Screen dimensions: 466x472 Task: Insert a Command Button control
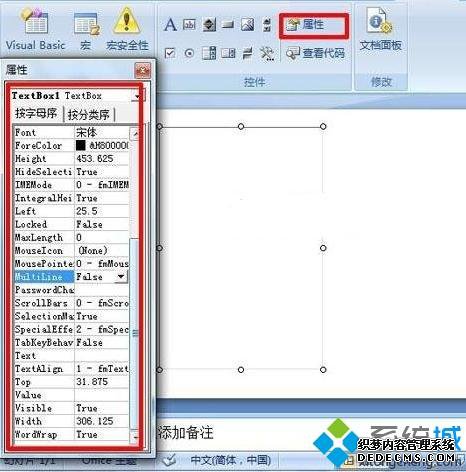click(228, 25)
